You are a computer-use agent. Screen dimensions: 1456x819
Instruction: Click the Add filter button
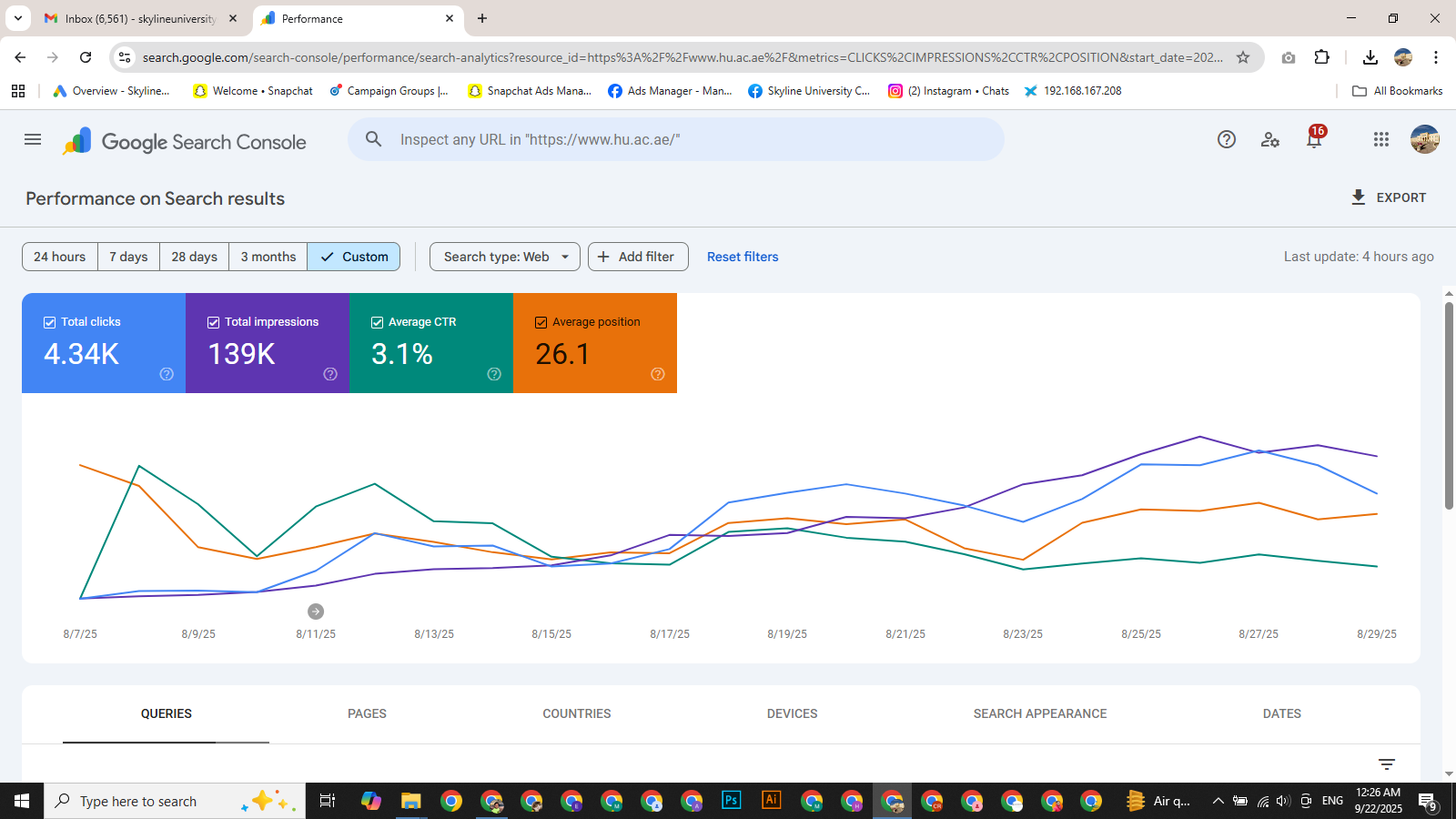click(638, 257)
